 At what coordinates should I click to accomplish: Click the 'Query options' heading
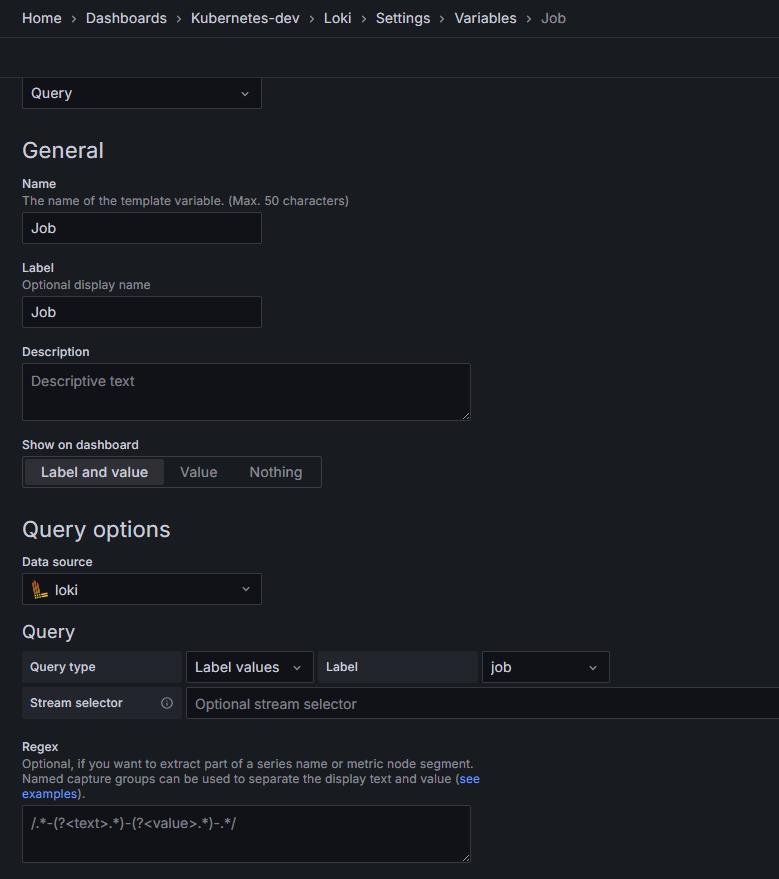click(96, 530)
